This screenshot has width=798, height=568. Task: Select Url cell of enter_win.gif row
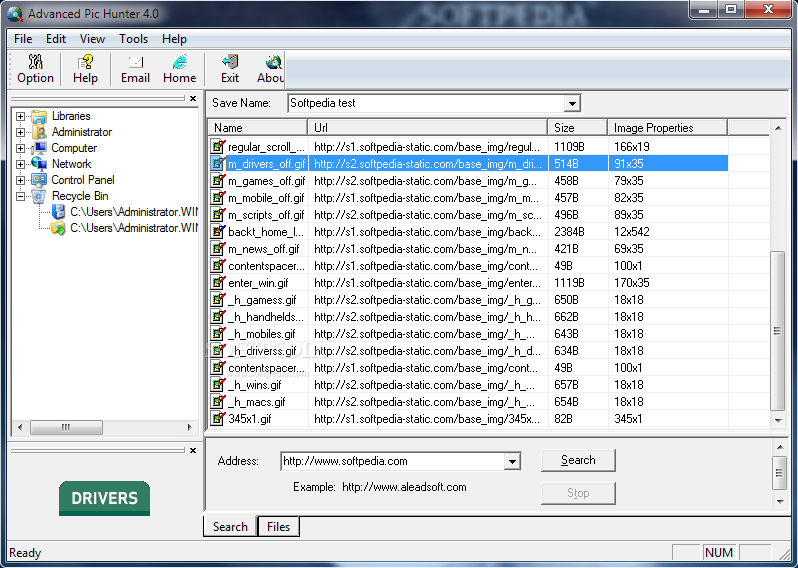428,282
